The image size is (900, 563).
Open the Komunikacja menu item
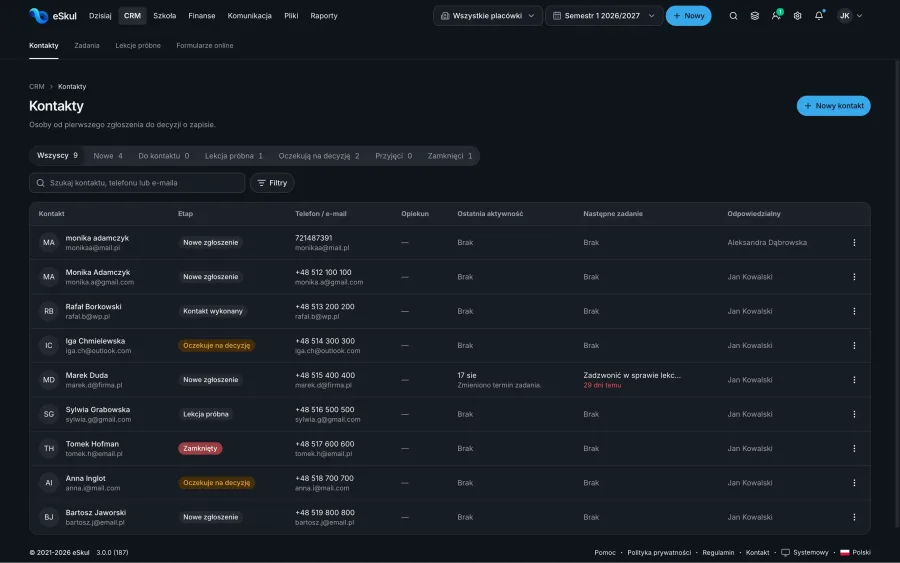249,16
